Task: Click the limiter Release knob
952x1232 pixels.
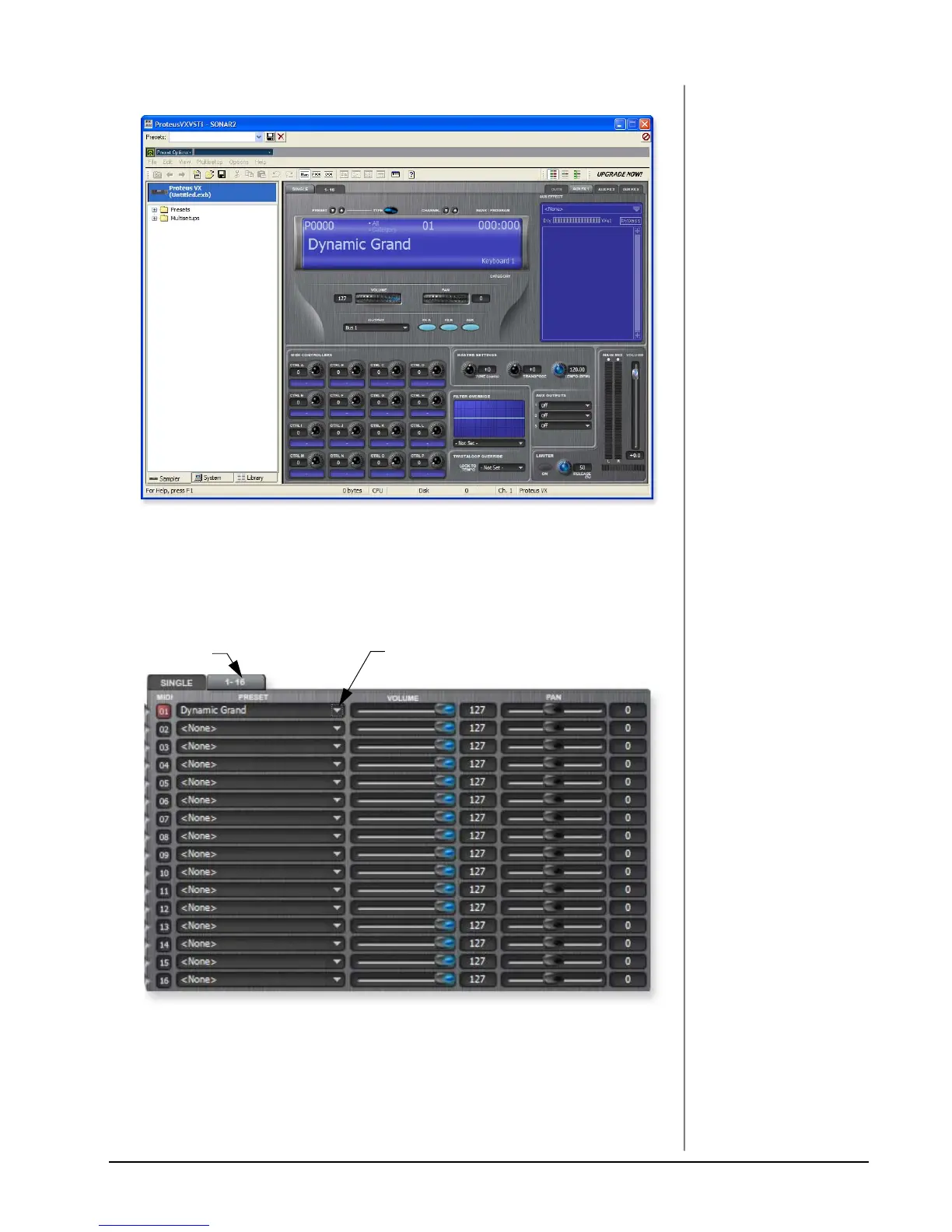Action: coord(564,467)
